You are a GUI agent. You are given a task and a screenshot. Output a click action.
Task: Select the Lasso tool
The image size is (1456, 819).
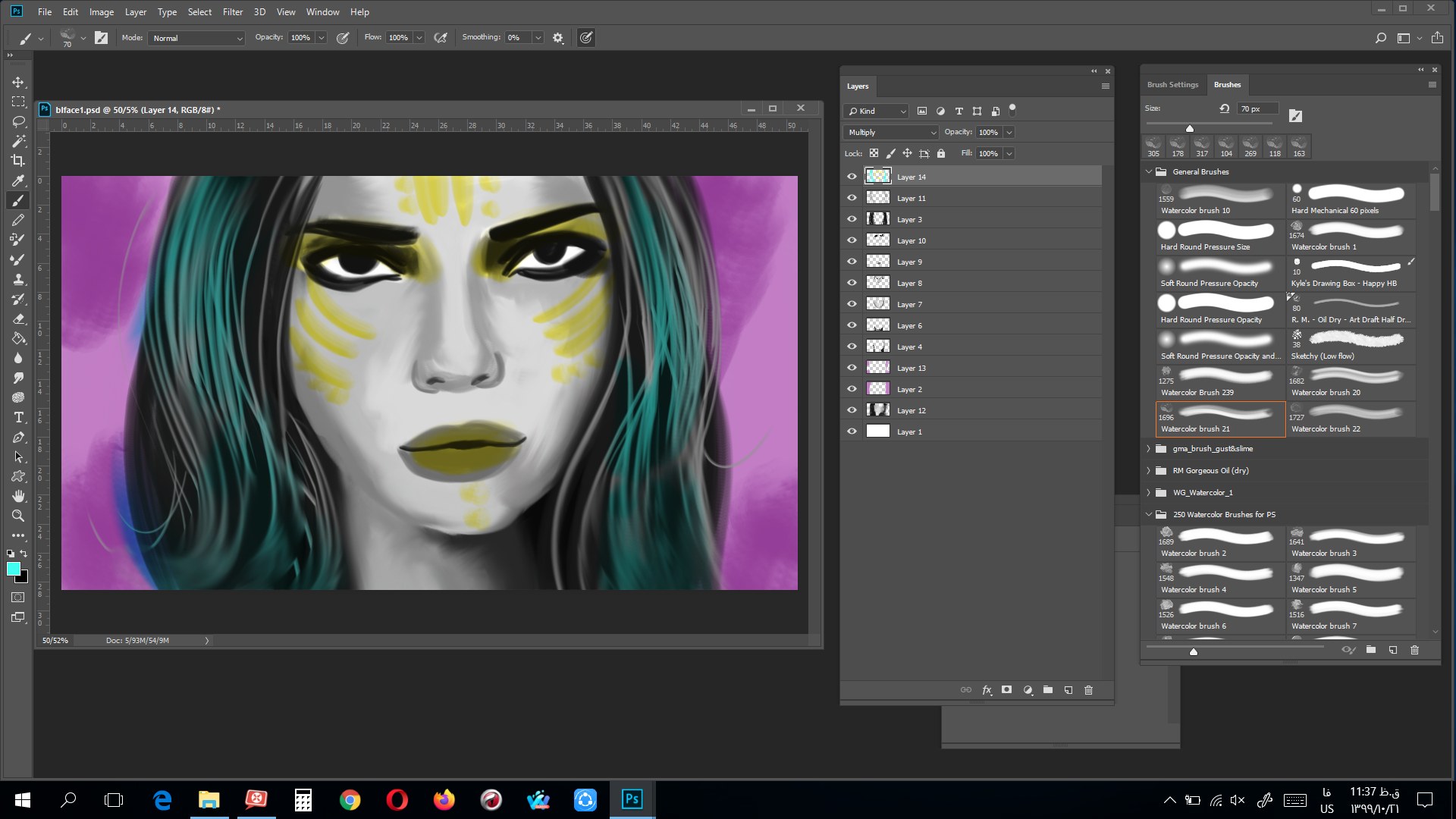point(18,121)
